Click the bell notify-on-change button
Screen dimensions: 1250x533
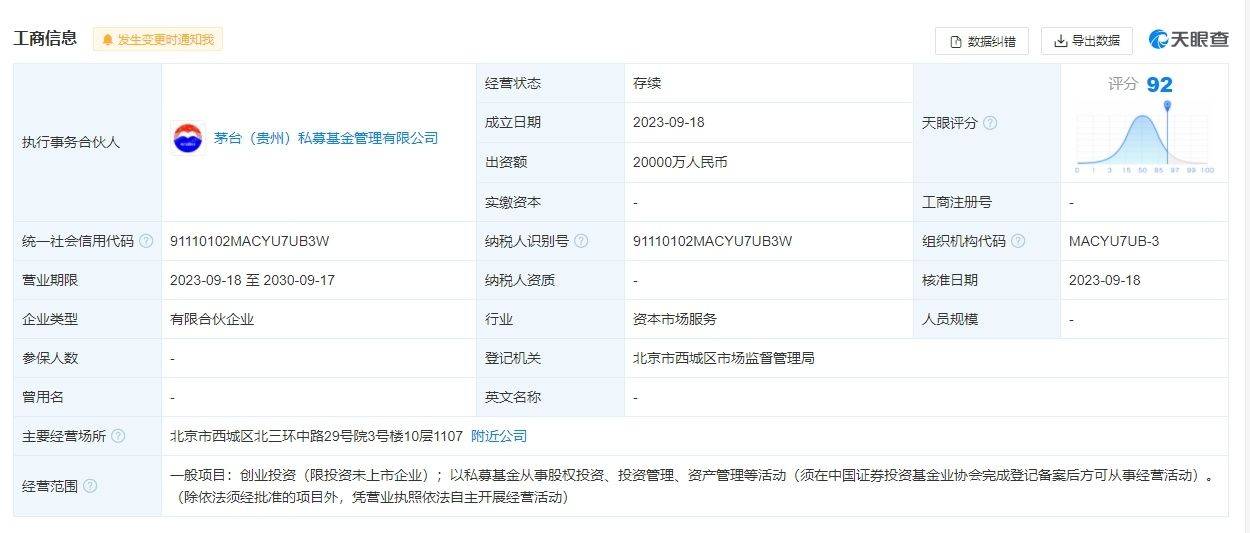[158, 40]
